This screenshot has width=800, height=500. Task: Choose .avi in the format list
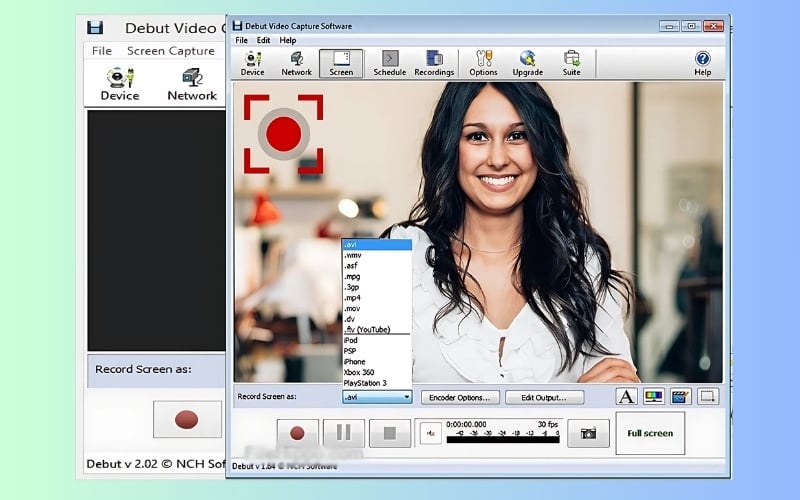tap(377, 245)
